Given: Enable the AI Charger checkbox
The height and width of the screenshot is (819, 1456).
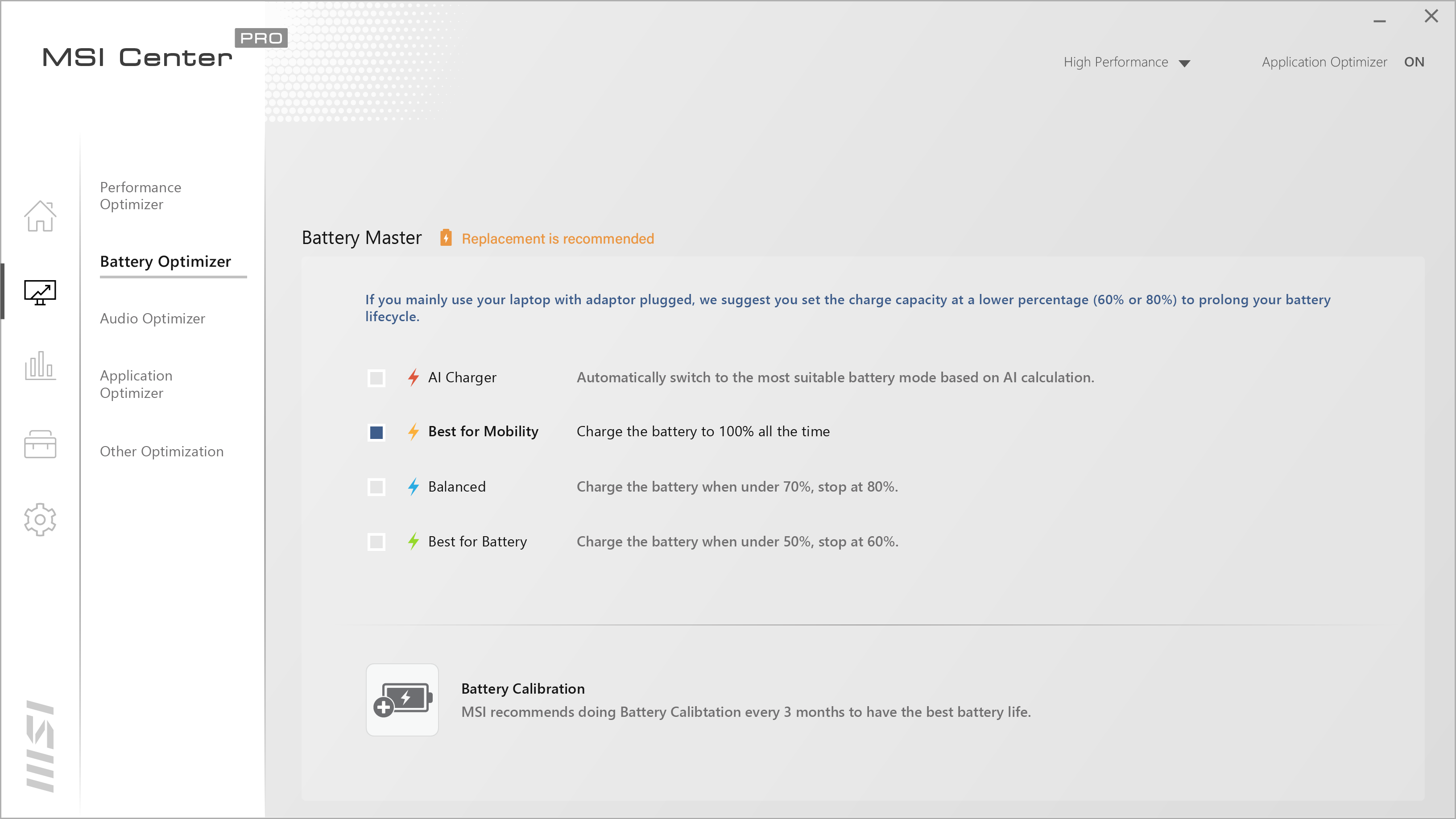Looking at the screenshot, I should [376, 377].
